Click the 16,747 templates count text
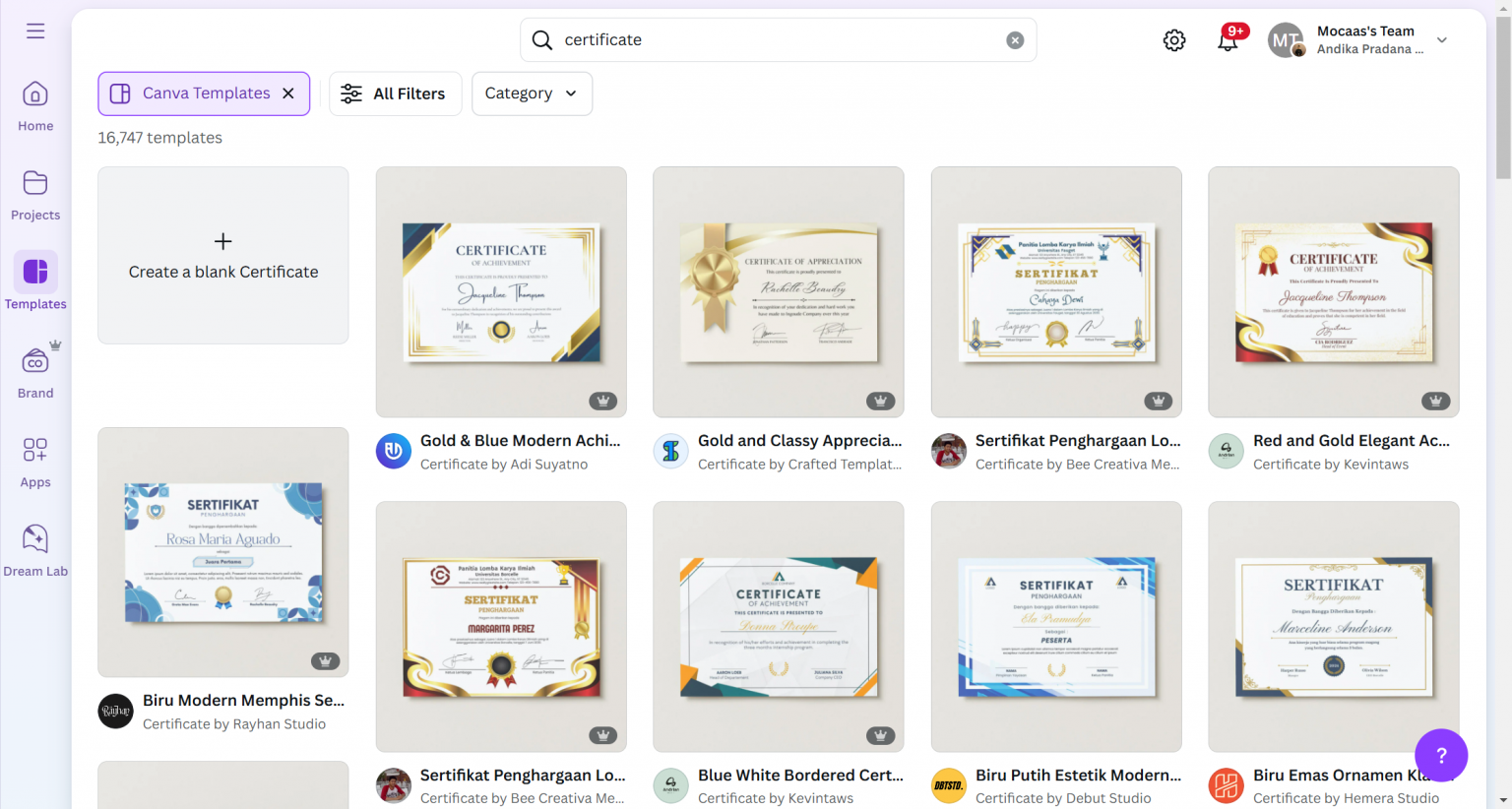1512x809 pixels. coord(159,138)
